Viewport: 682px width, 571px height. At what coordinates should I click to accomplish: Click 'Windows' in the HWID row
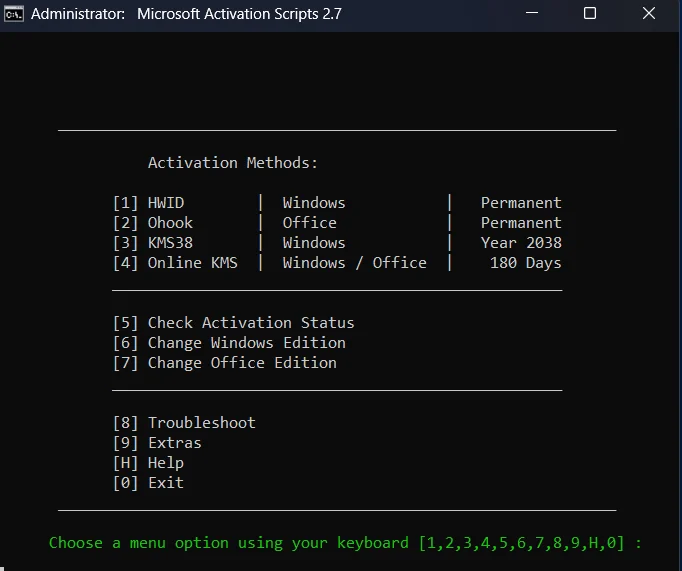[314, 203]
